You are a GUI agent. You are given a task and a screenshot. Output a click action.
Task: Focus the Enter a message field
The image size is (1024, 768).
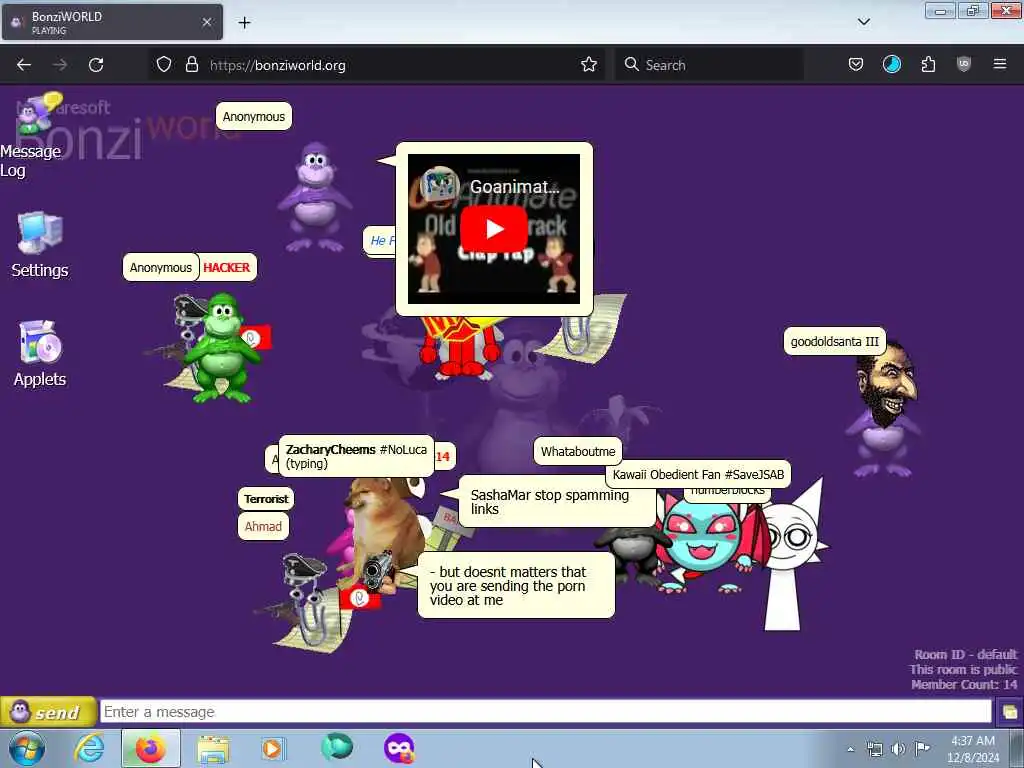tap(545, 712)
